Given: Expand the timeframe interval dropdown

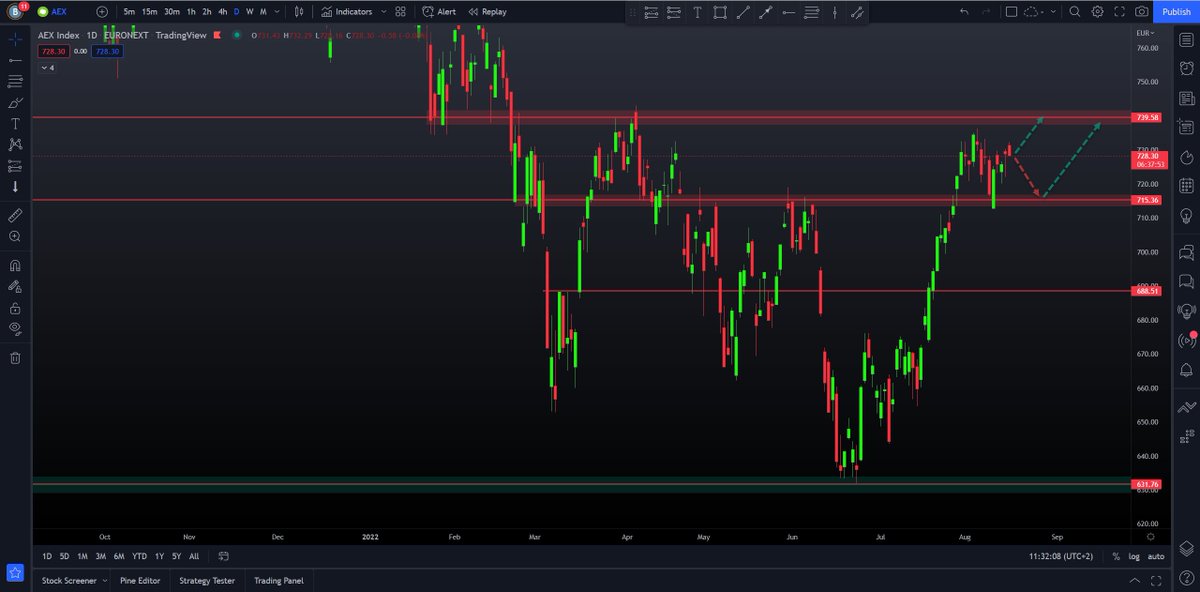Looking at the screenshot, I should [277, 12].
